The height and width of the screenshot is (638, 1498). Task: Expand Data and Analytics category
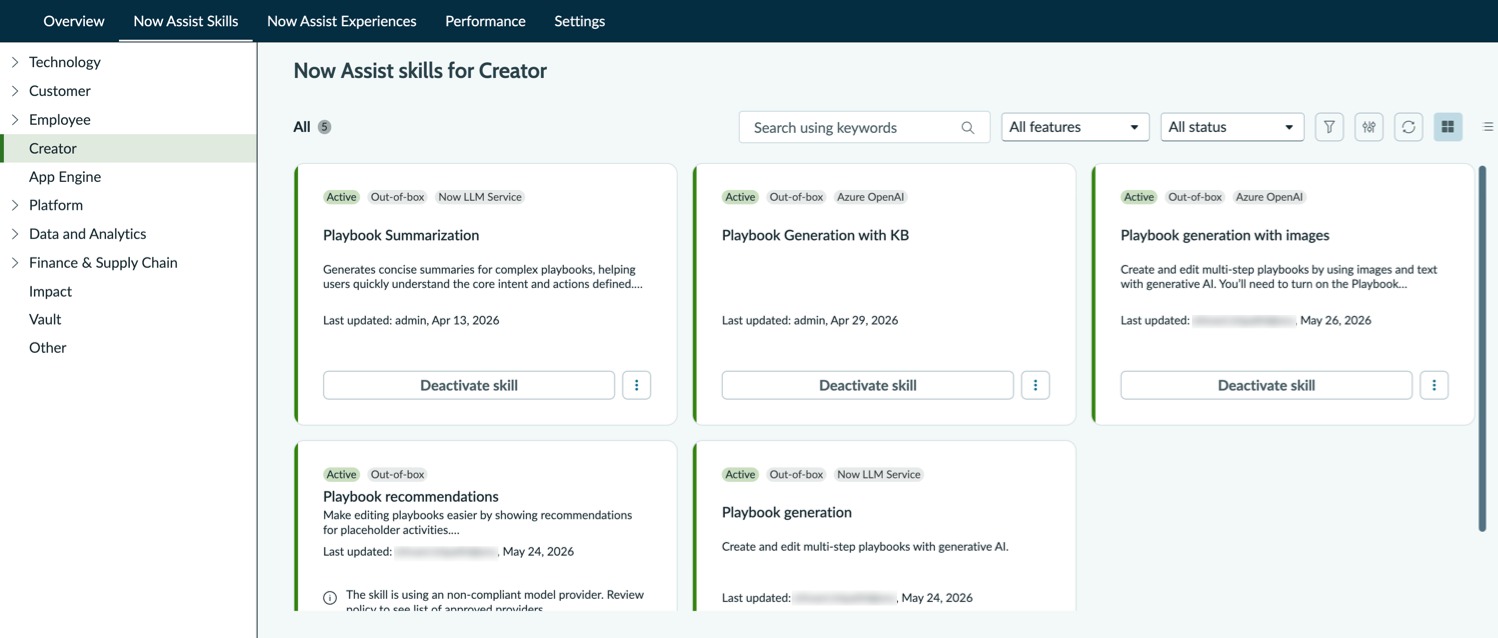[15, 234]
